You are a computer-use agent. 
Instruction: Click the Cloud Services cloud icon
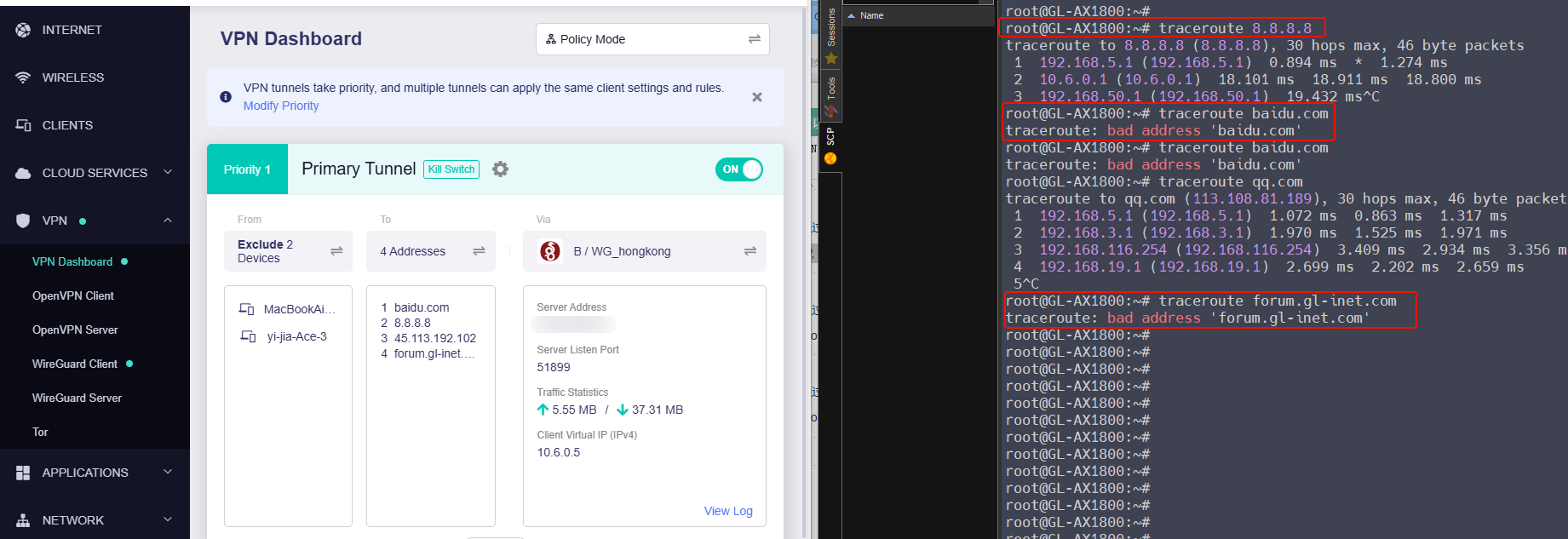(23, 173)
